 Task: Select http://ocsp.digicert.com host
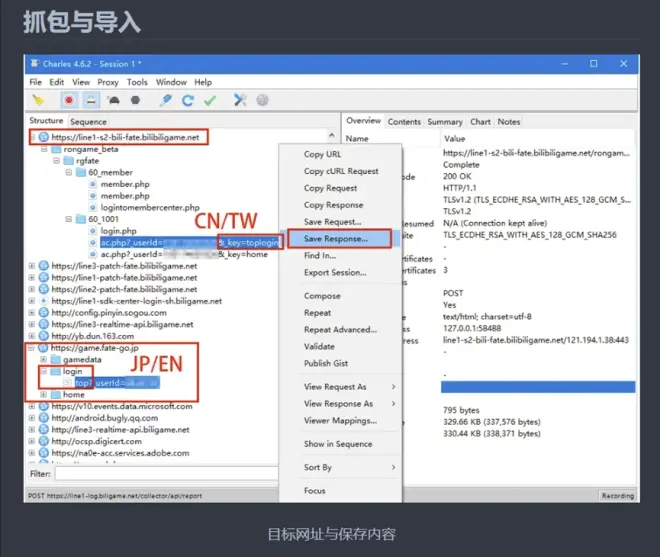click(x=96, y=441)
